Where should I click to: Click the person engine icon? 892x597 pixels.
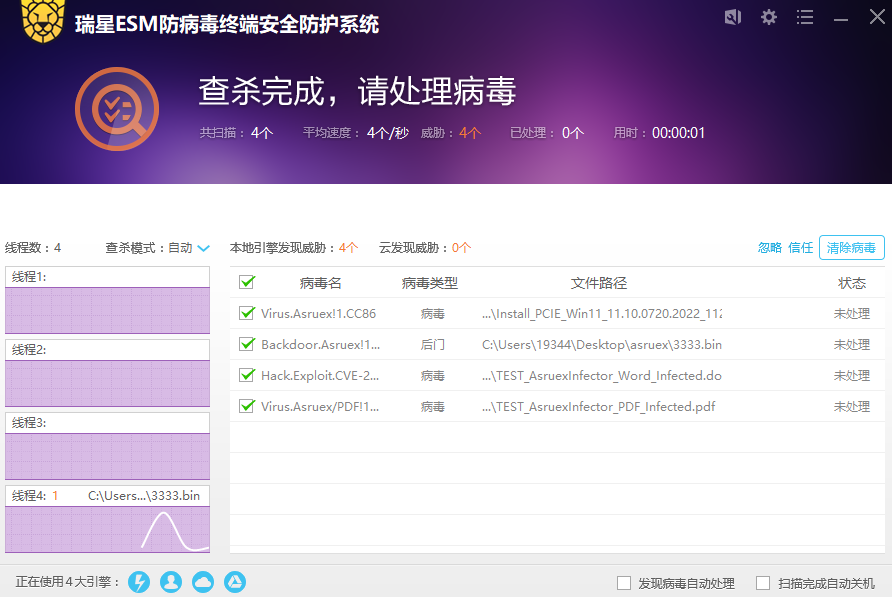[x=171, y=582]
